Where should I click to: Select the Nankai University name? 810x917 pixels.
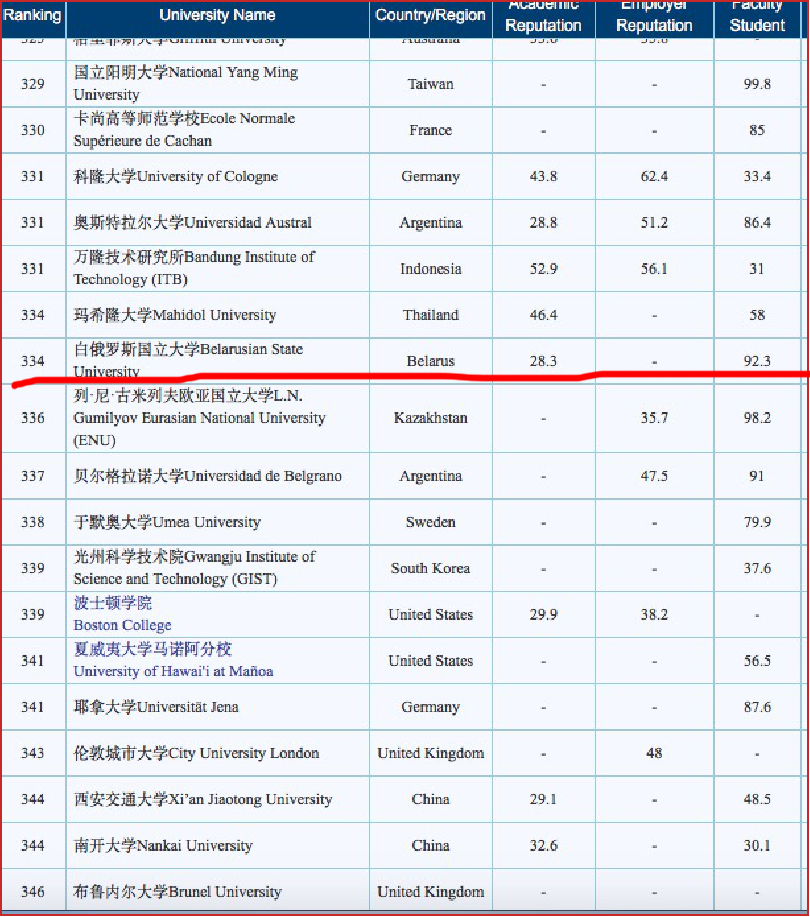tap(163, 845)
